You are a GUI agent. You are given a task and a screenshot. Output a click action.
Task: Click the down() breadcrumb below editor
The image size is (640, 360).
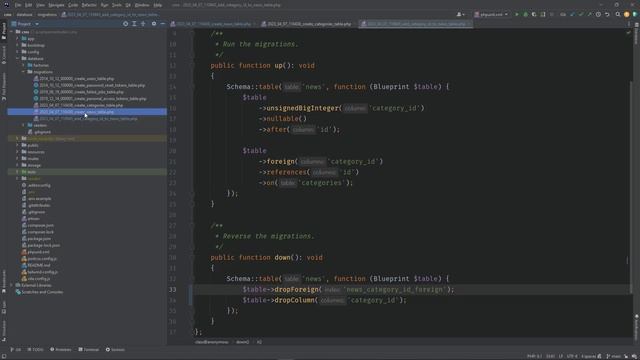pos(242,342)
